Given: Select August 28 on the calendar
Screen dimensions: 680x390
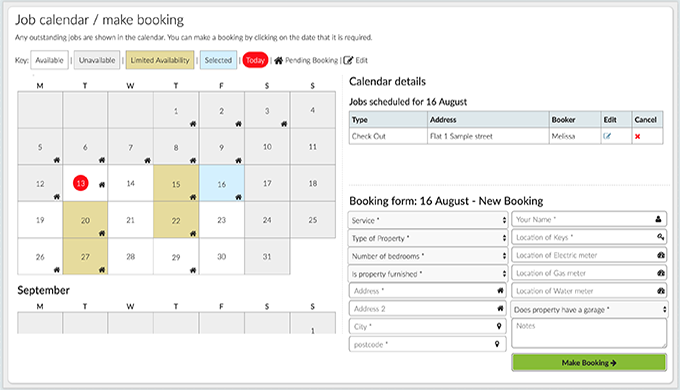Looking at the screenshot, I should click(131, 256).
